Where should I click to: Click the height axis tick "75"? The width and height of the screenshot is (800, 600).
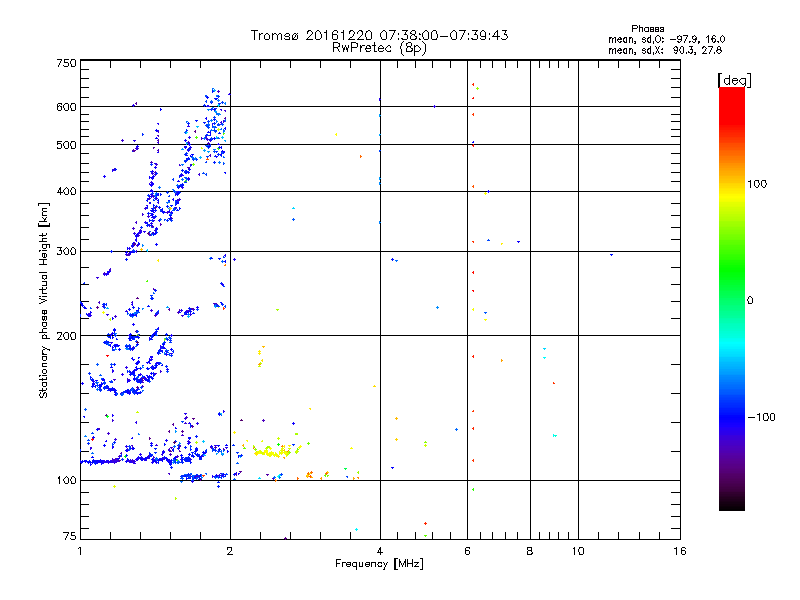70,536
